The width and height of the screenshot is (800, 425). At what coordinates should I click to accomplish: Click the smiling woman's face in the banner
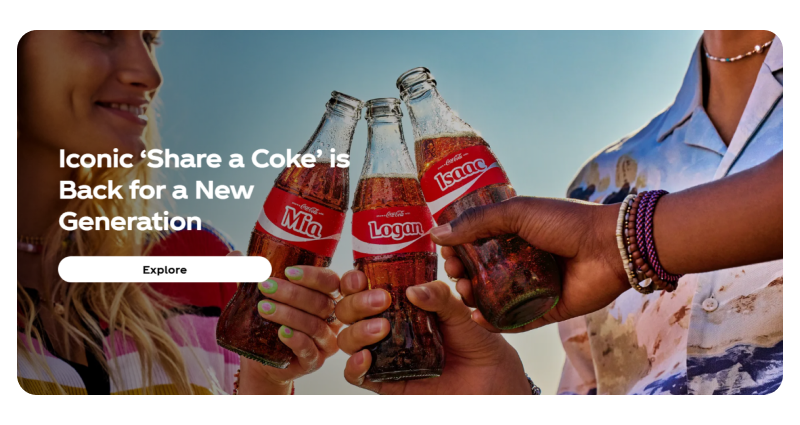coord(102,87)
